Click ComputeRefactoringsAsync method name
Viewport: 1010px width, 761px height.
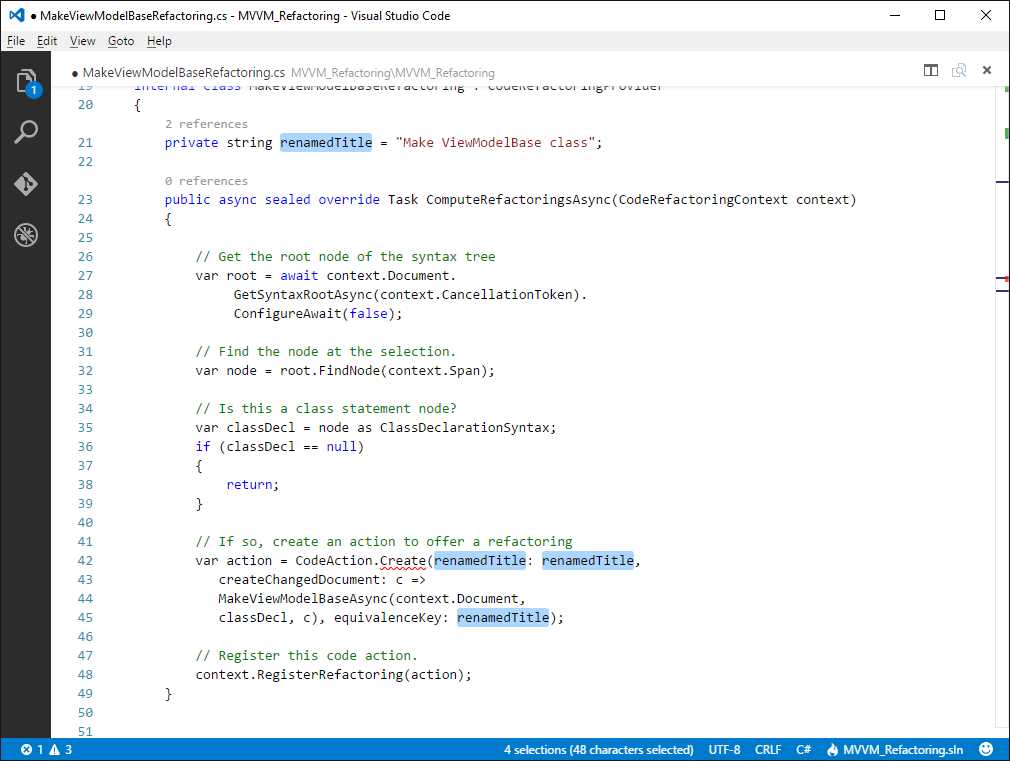pyautogui.click(x=518, y=200)
